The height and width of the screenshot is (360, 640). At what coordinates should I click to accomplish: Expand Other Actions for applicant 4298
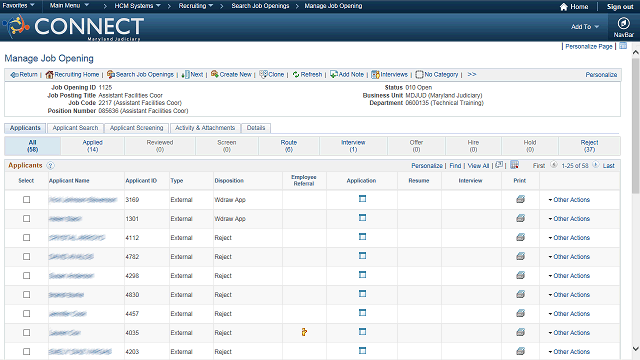[x=569, y=276]
